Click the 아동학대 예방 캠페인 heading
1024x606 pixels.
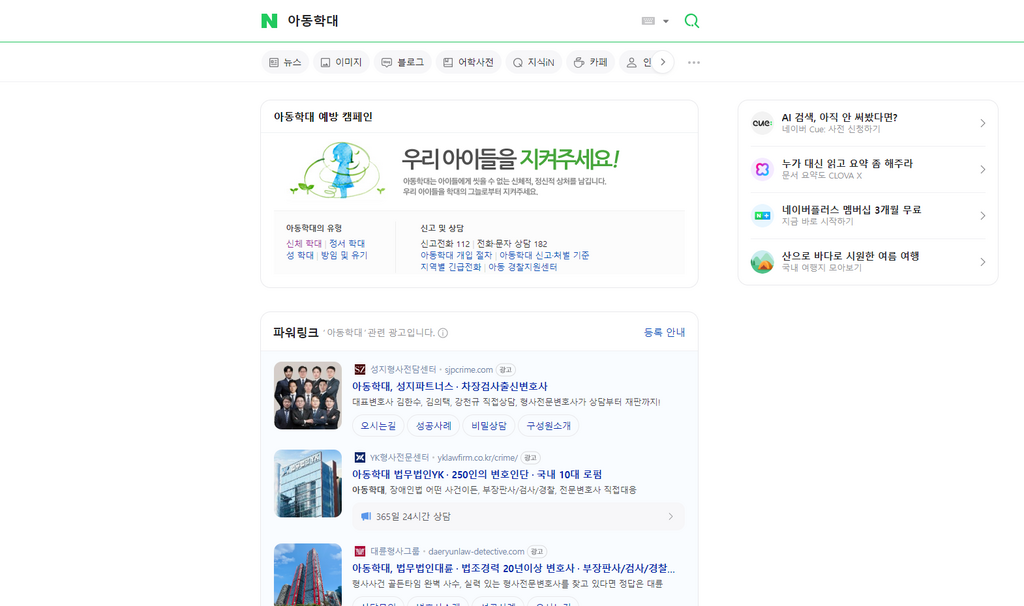point(323,117)
